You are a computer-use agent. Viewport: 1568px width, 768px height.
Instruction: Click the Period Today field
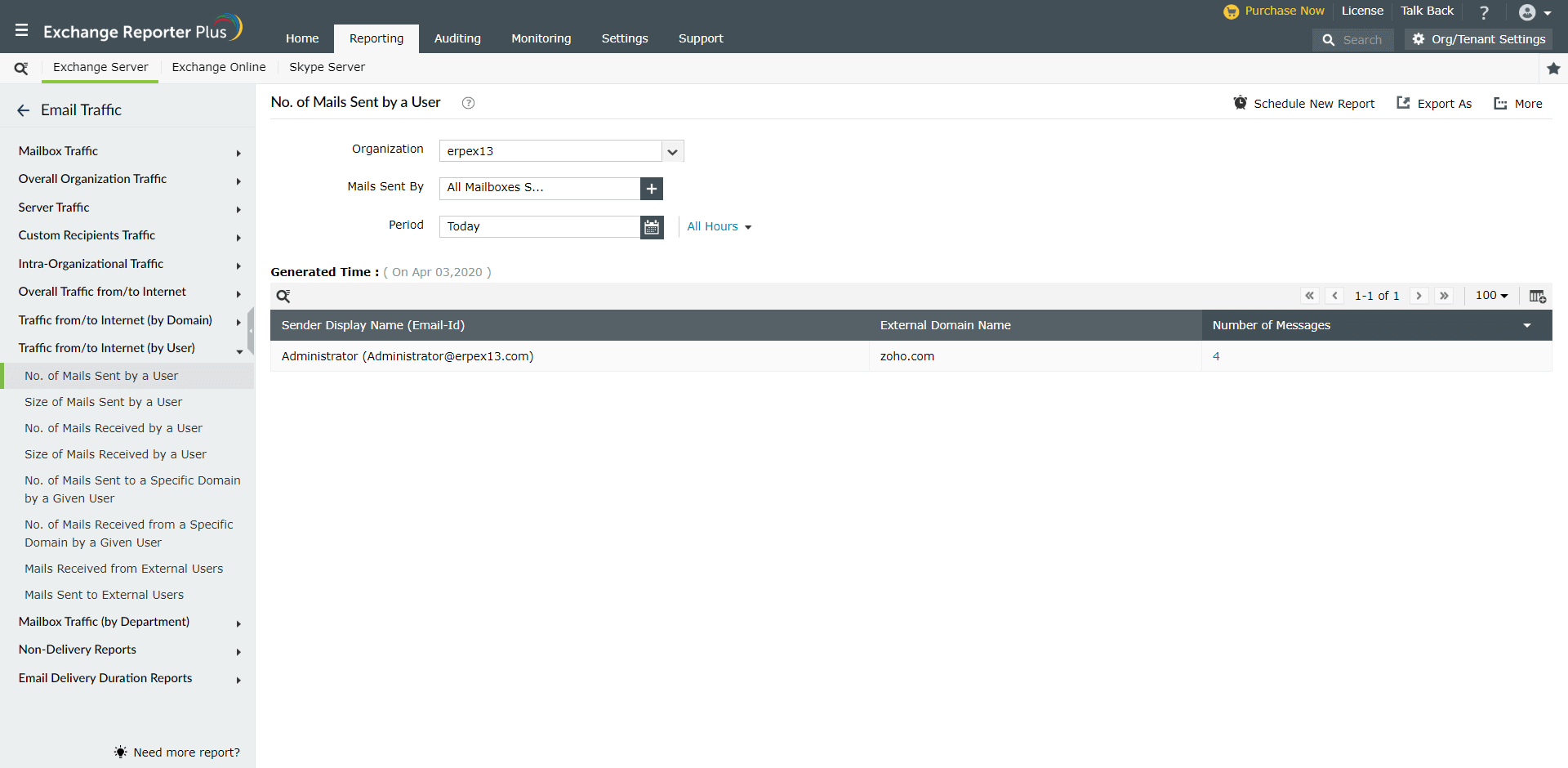540,227
